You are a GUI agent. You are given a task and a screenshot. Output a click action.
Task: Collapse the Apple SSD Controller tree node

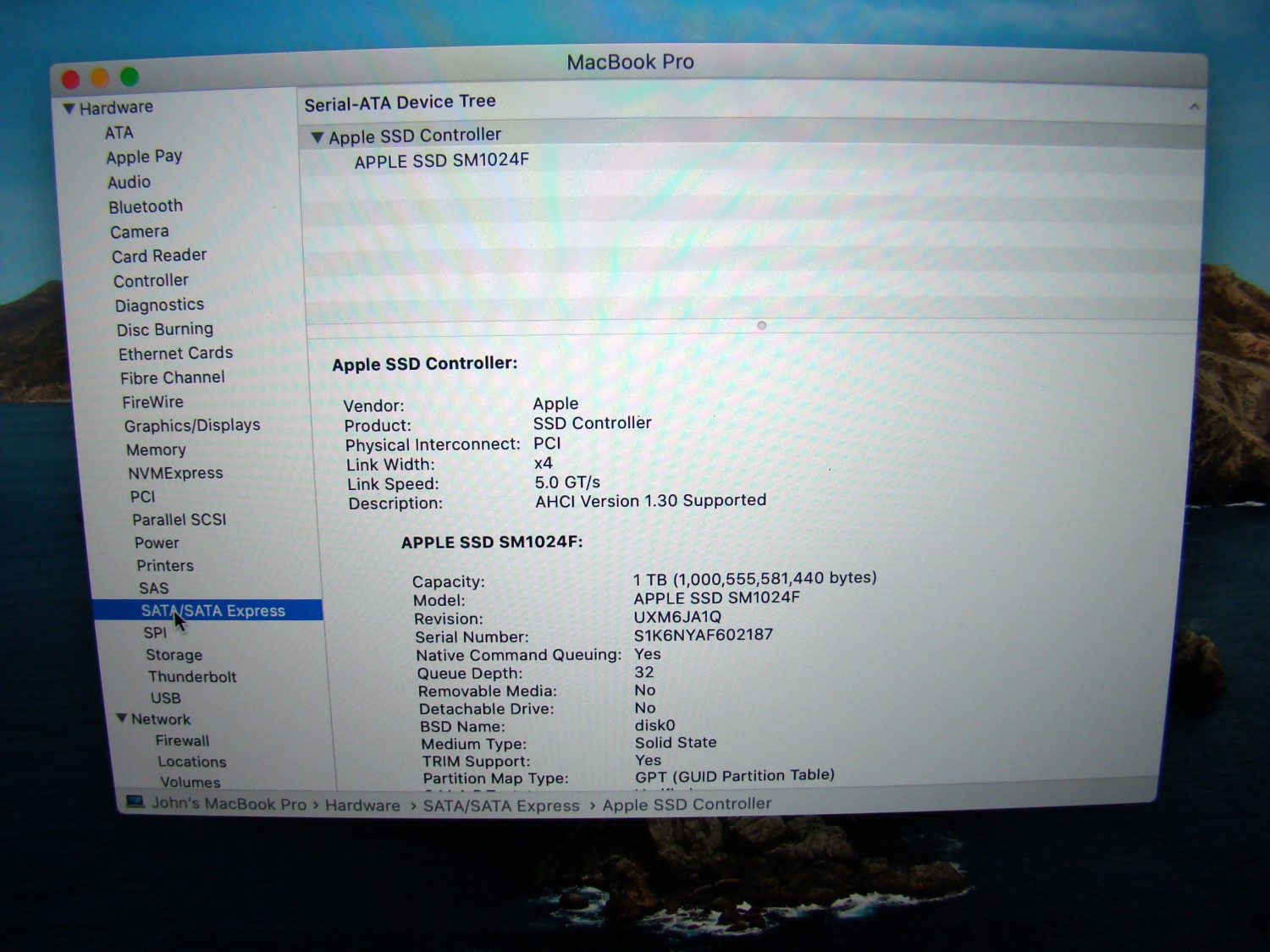317,137
